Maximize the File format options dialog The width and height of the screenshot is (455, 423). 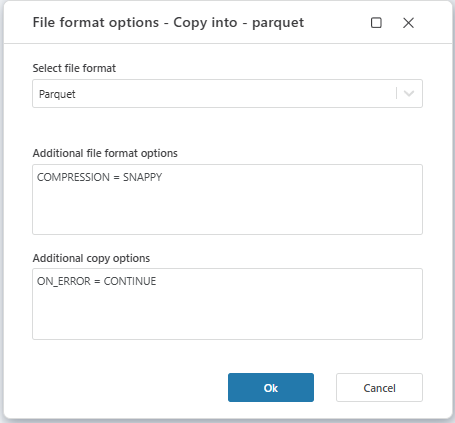(x=376, y=23)
